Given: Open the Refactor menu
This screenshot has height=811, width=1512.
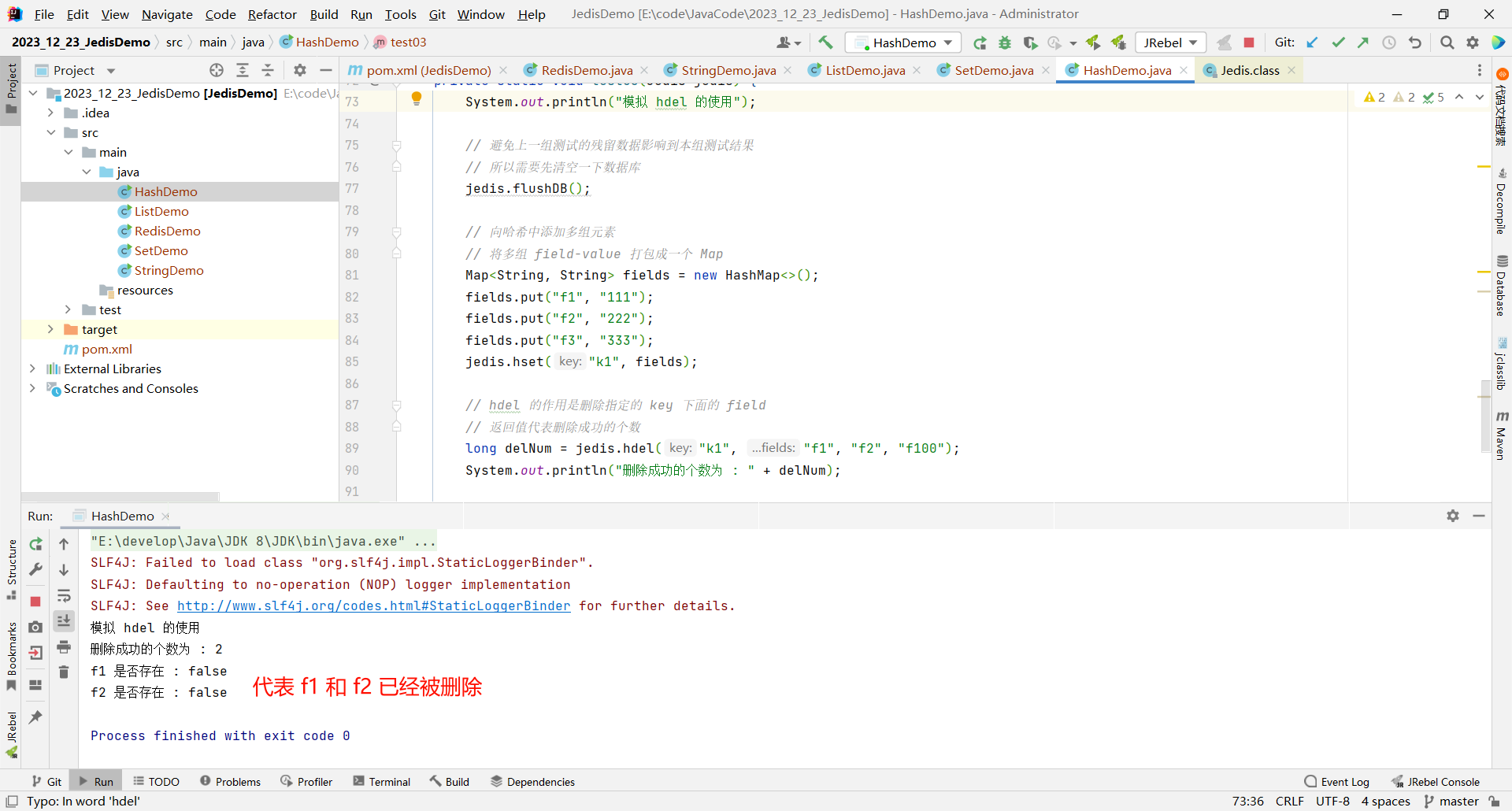Looking at the screenshot, I should pyautogui.click(x=272, y=14).
